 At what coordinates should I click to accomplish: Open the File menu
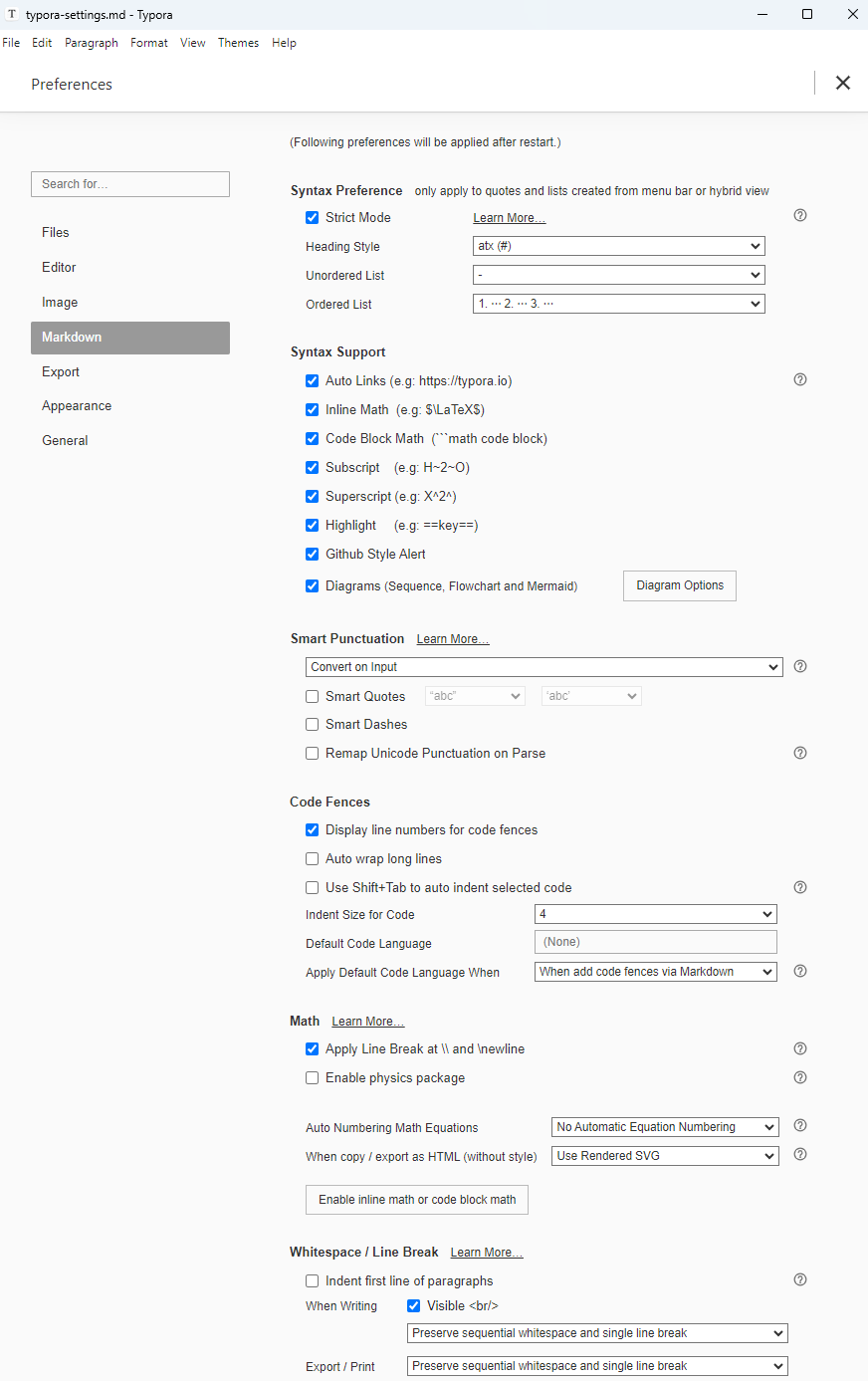click(x=11, y=43)
